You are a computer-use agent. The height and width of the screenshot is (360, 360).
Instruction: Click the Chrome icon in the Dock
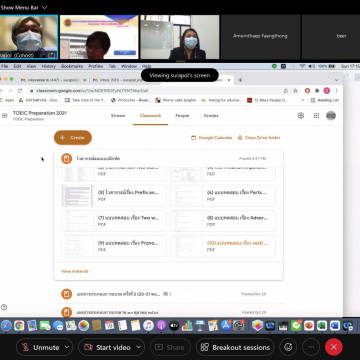click(x=19, y=325)
